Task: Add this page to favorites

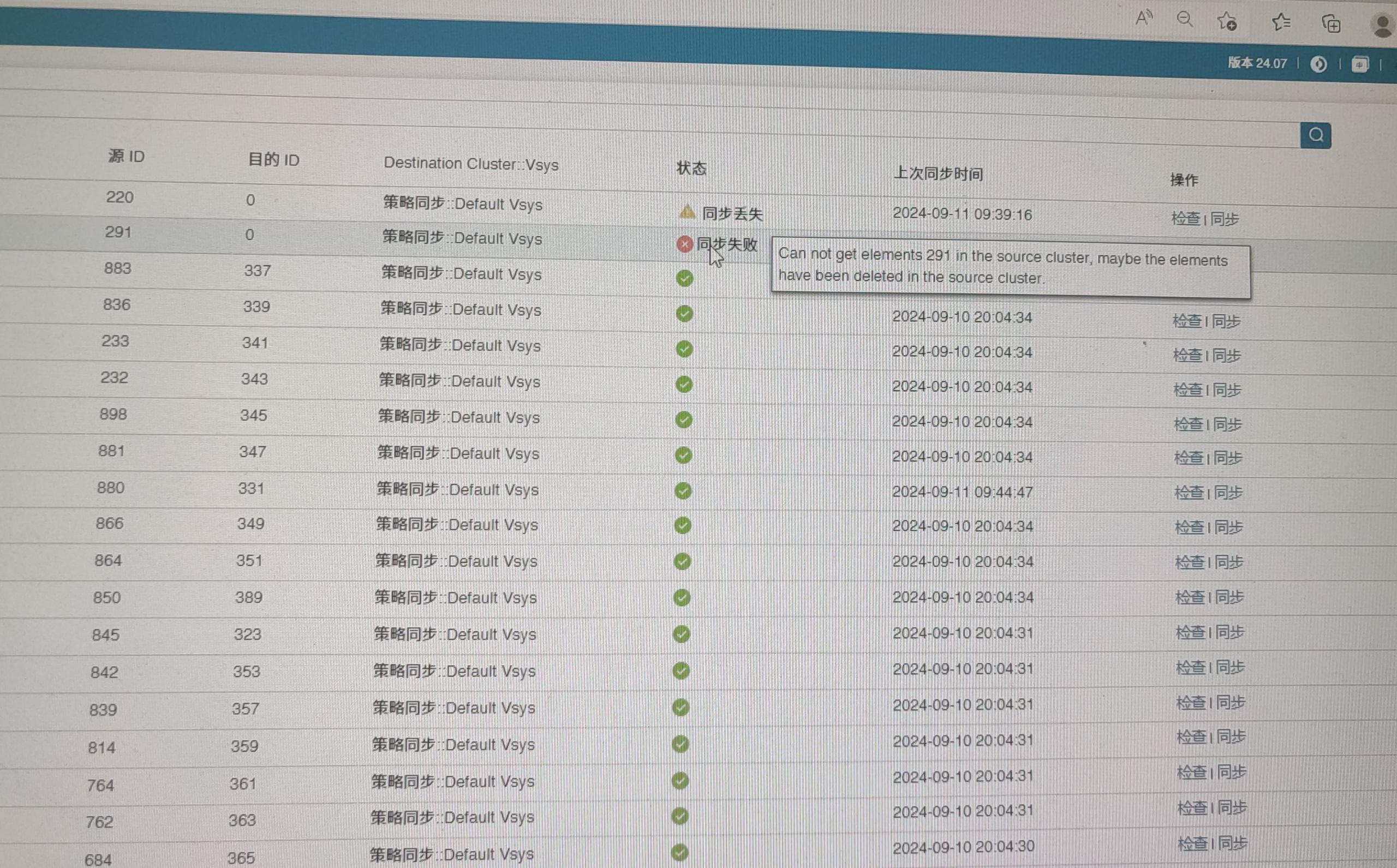Action: pyautogui.click(x=1227, y=22)
